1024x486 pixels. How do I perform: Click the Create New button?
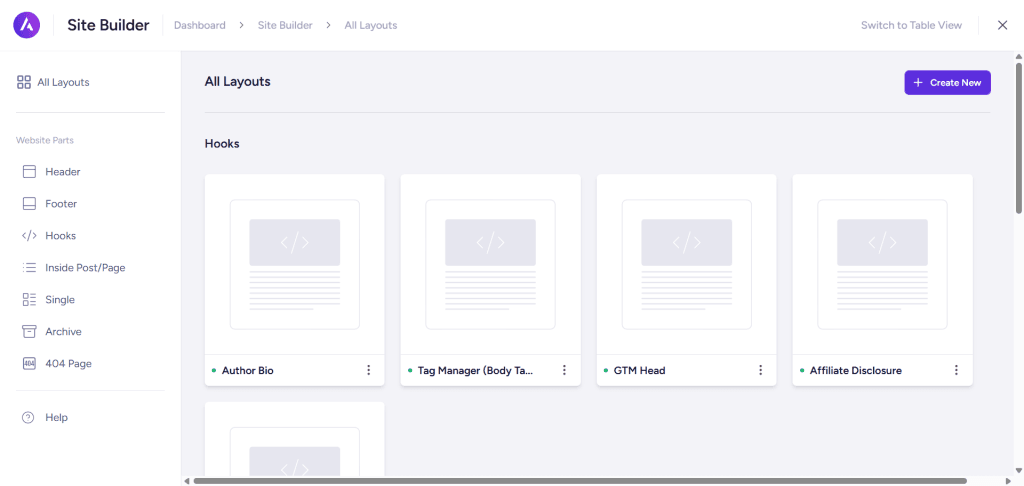(947, 82)
